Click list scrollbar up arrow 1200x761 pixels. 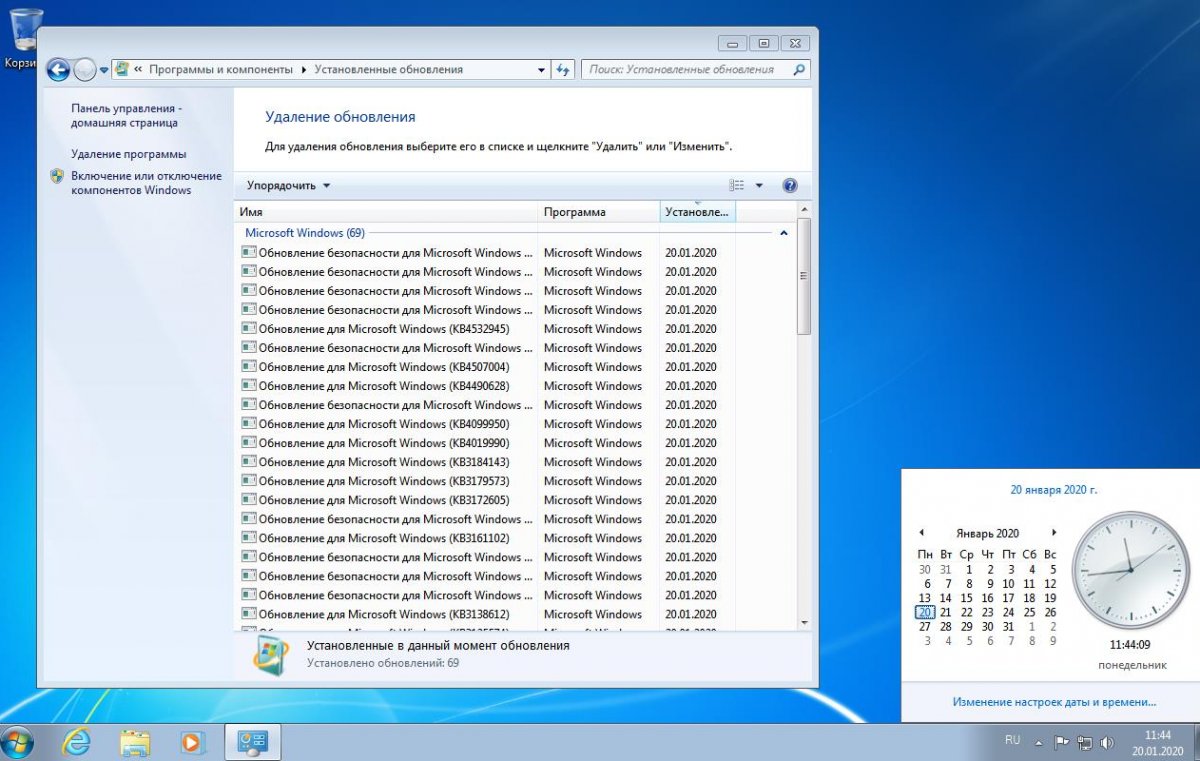click(804, 210)
